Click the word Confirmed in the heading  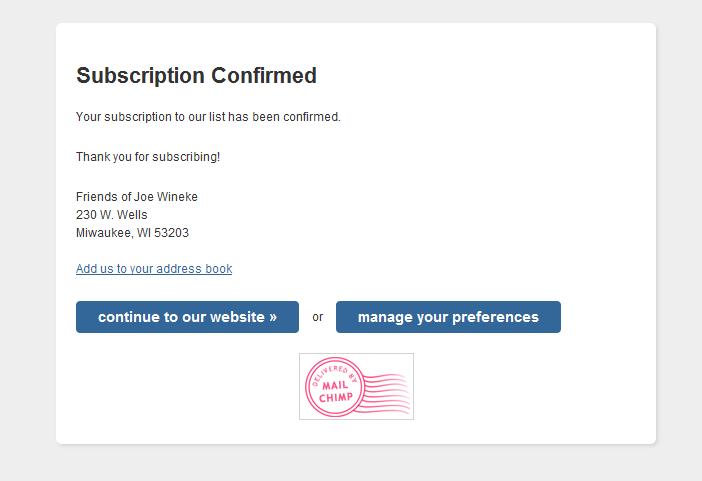pyautogui.click(x=264, y=75)
